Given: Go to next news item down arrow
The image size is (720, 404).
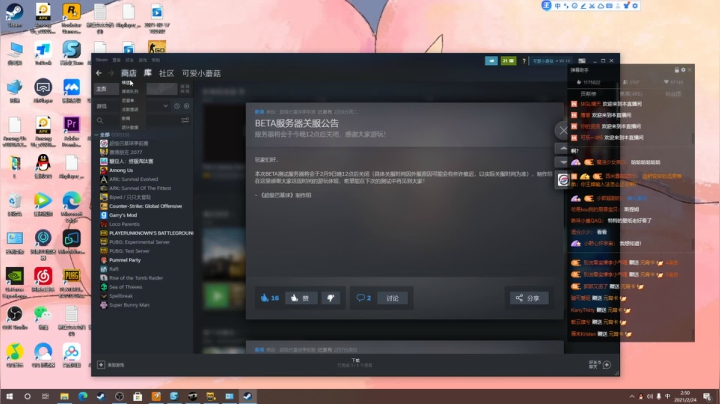Looking at the screenshot, I should pos(563,162).
